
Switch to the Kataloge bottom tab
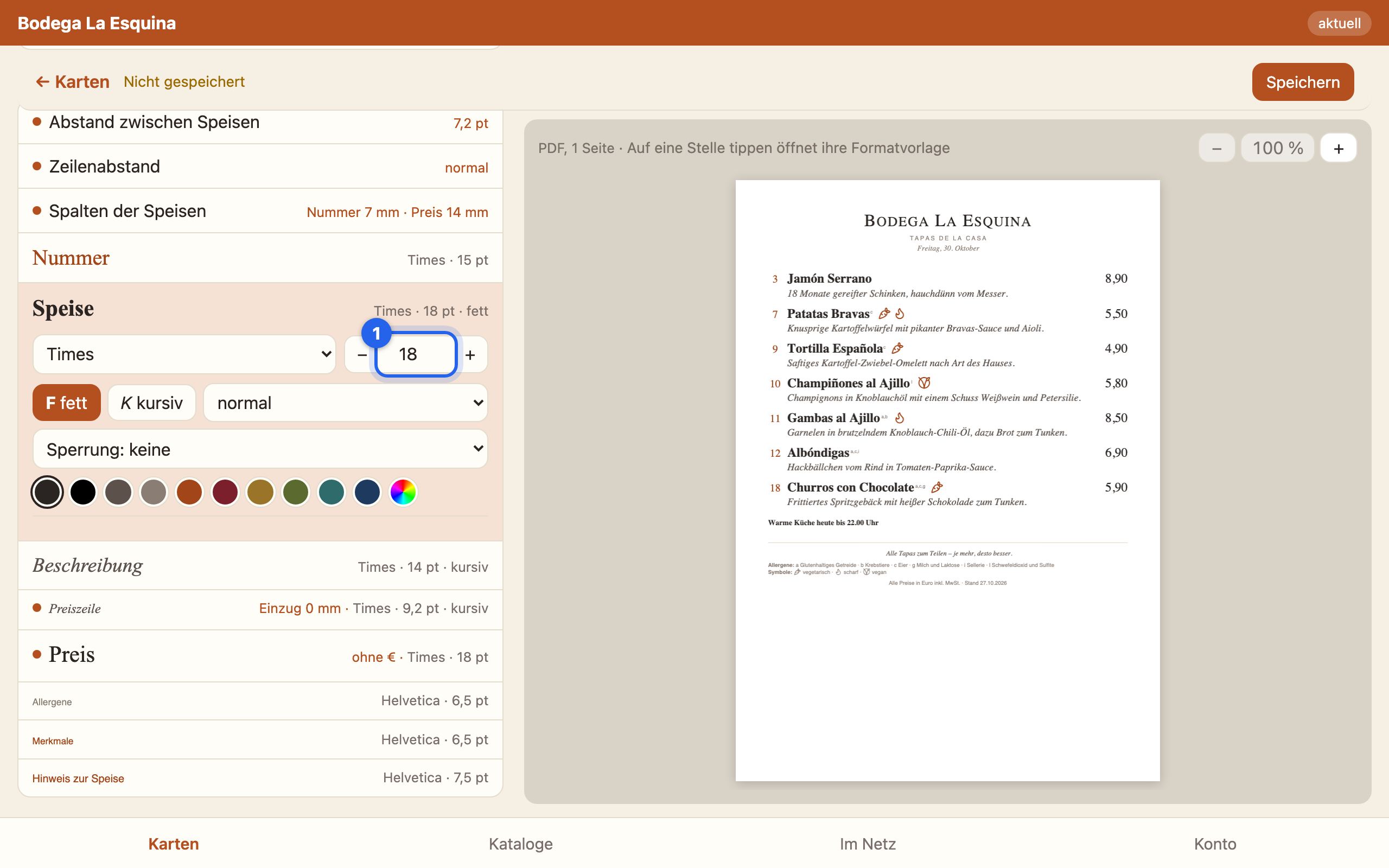point(520,843)
